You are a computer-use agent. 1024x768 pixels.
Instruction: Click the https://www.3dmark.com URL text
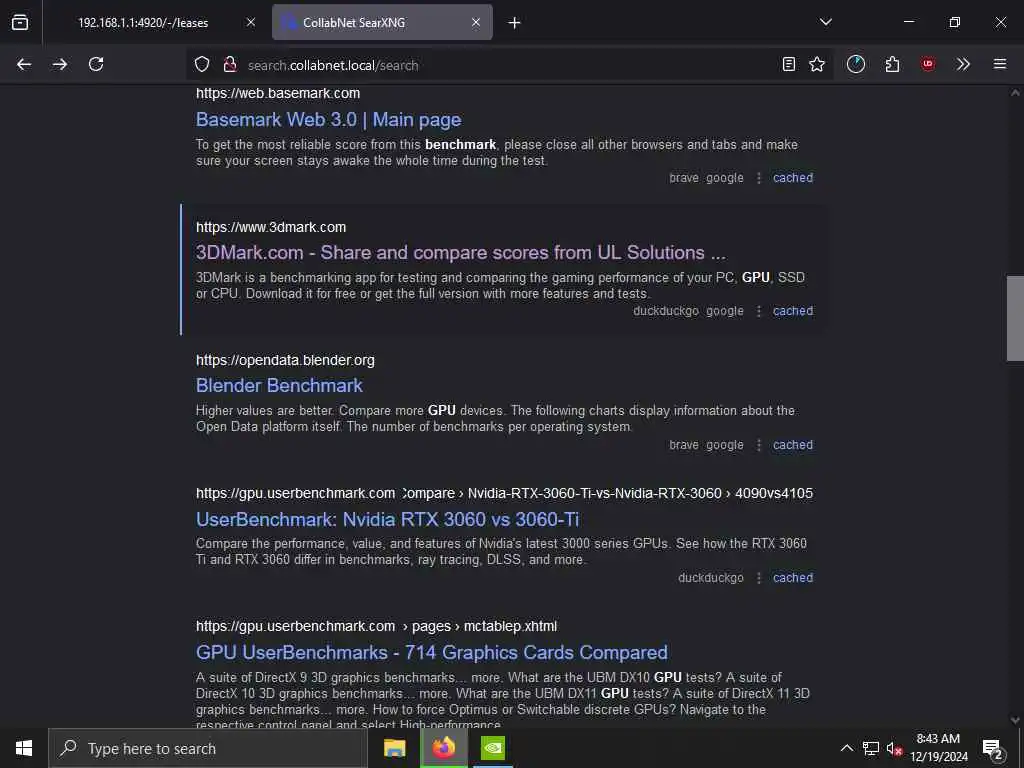pyautogui.click(x=271, y=227)
